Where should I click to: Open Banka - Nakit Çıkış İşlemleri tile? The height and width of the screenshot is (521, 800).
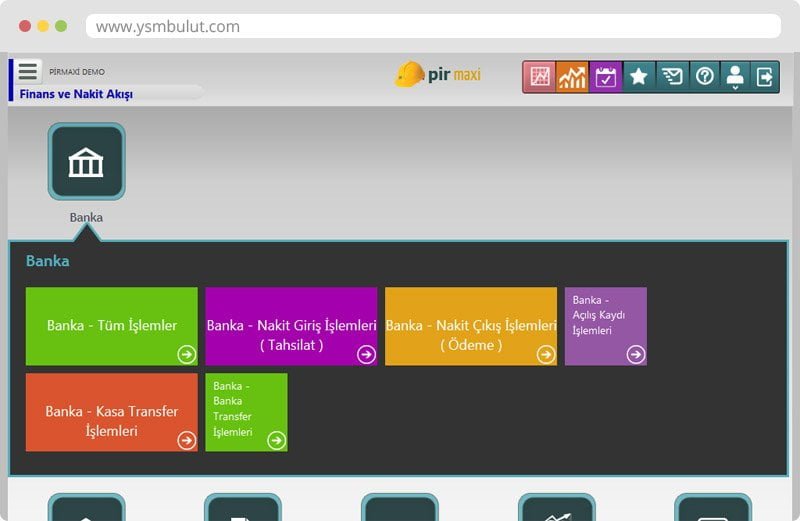tap(470, 326)
